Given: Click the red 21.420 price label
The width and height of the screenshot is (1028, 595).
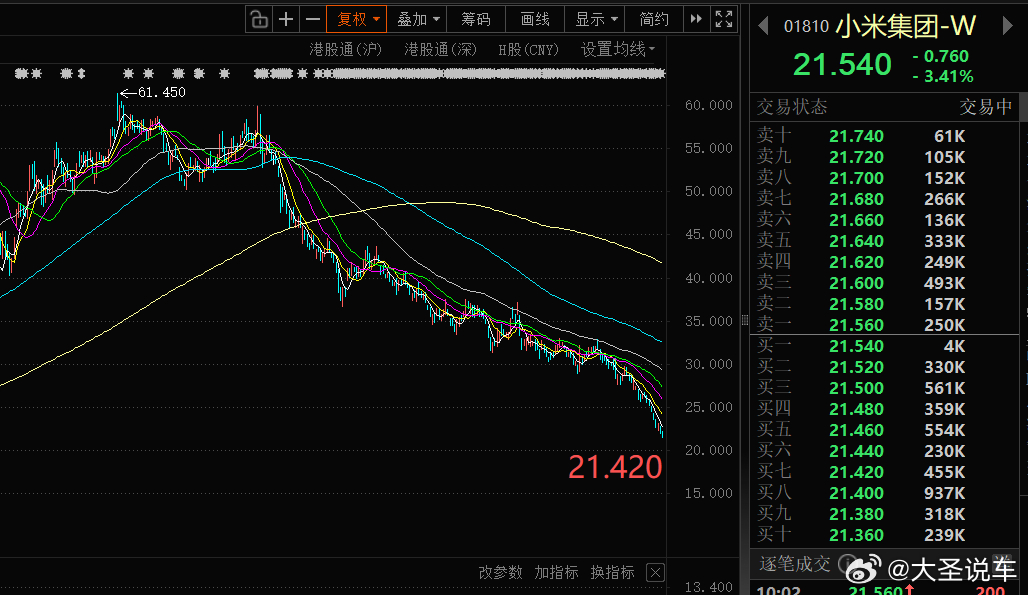Looking at the screenshot, I should point(615,467).
